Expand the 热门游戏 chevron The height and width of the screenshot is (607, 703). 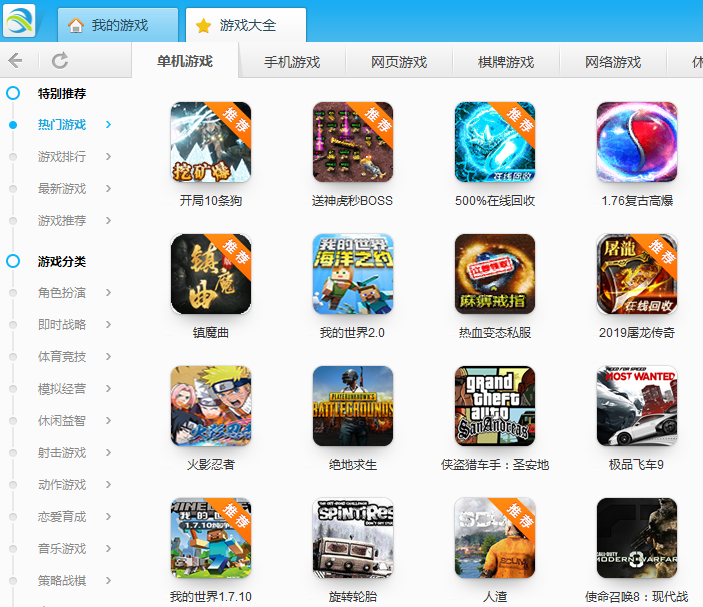point(108,125)
